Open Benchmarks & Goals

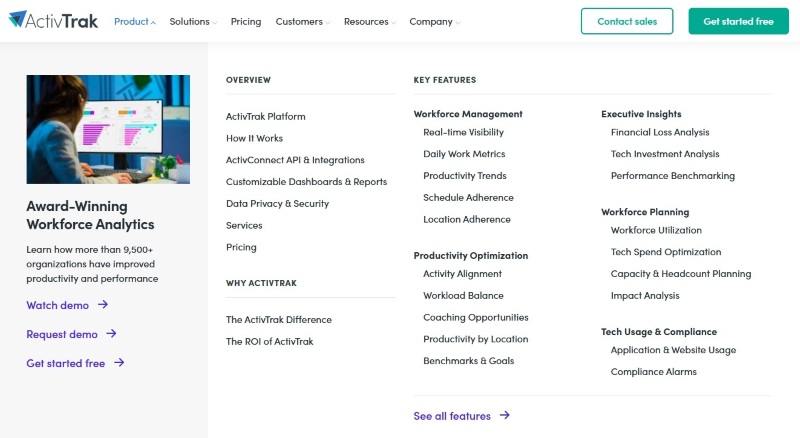coord(468,361)
